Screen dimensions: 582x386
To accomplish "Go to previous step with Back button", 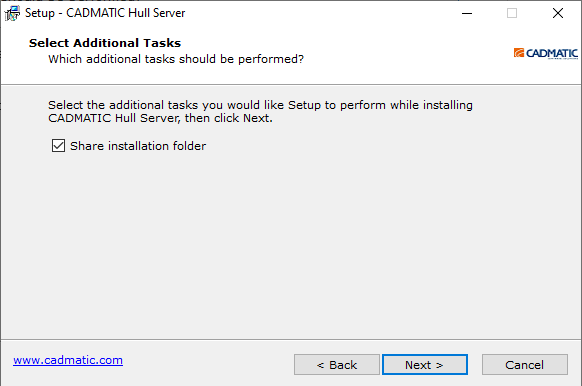I will (x=337, y=365).
